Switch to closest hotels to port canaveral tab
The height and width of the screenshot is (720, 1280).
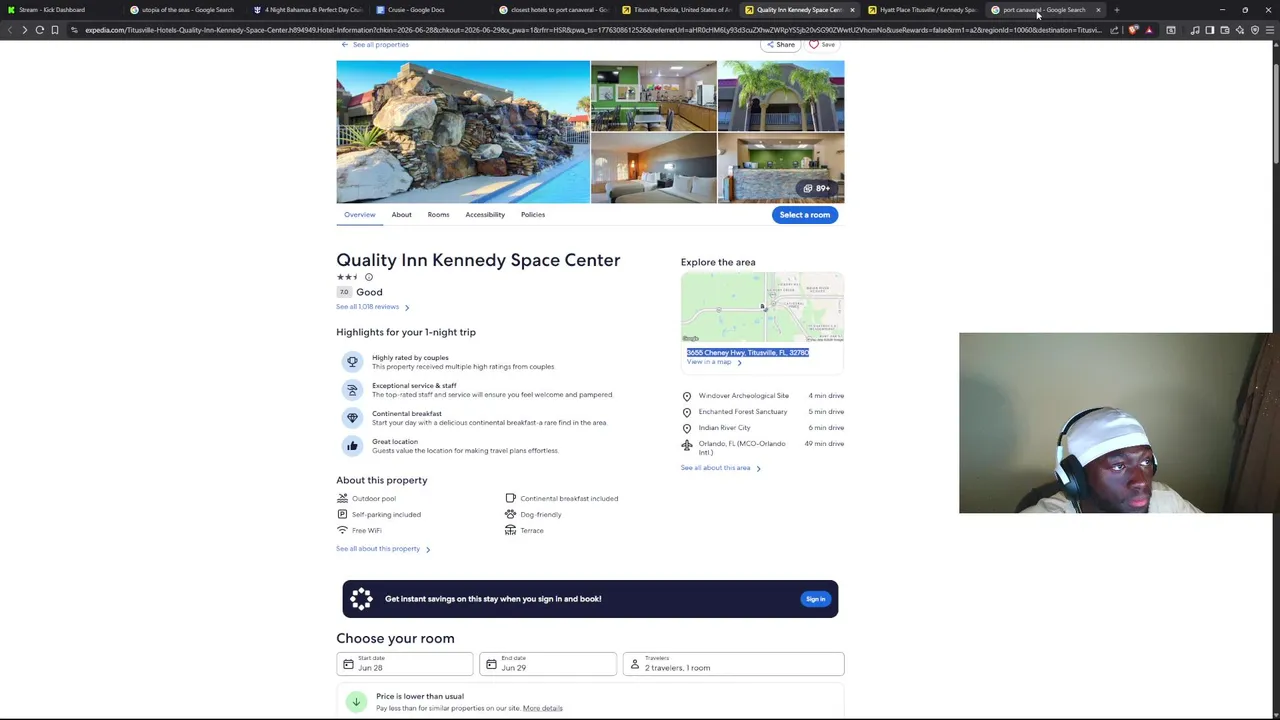pyautogui.click(x=552, y=10)
